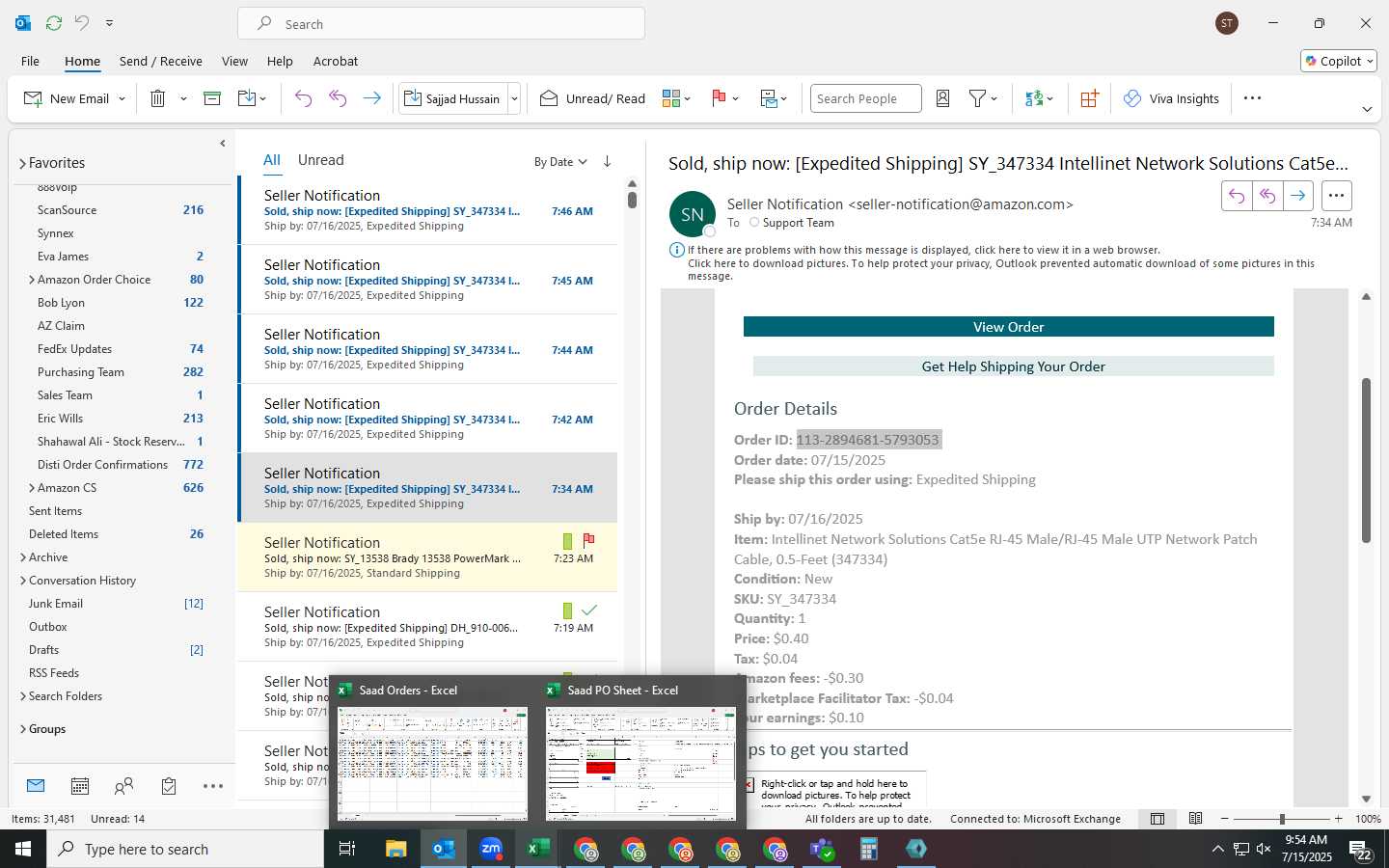Image resolution: width=1389 pixels, height=868 pixels.
Task: Open the Purchasing Team folder
Action: [x=81, y=372]
